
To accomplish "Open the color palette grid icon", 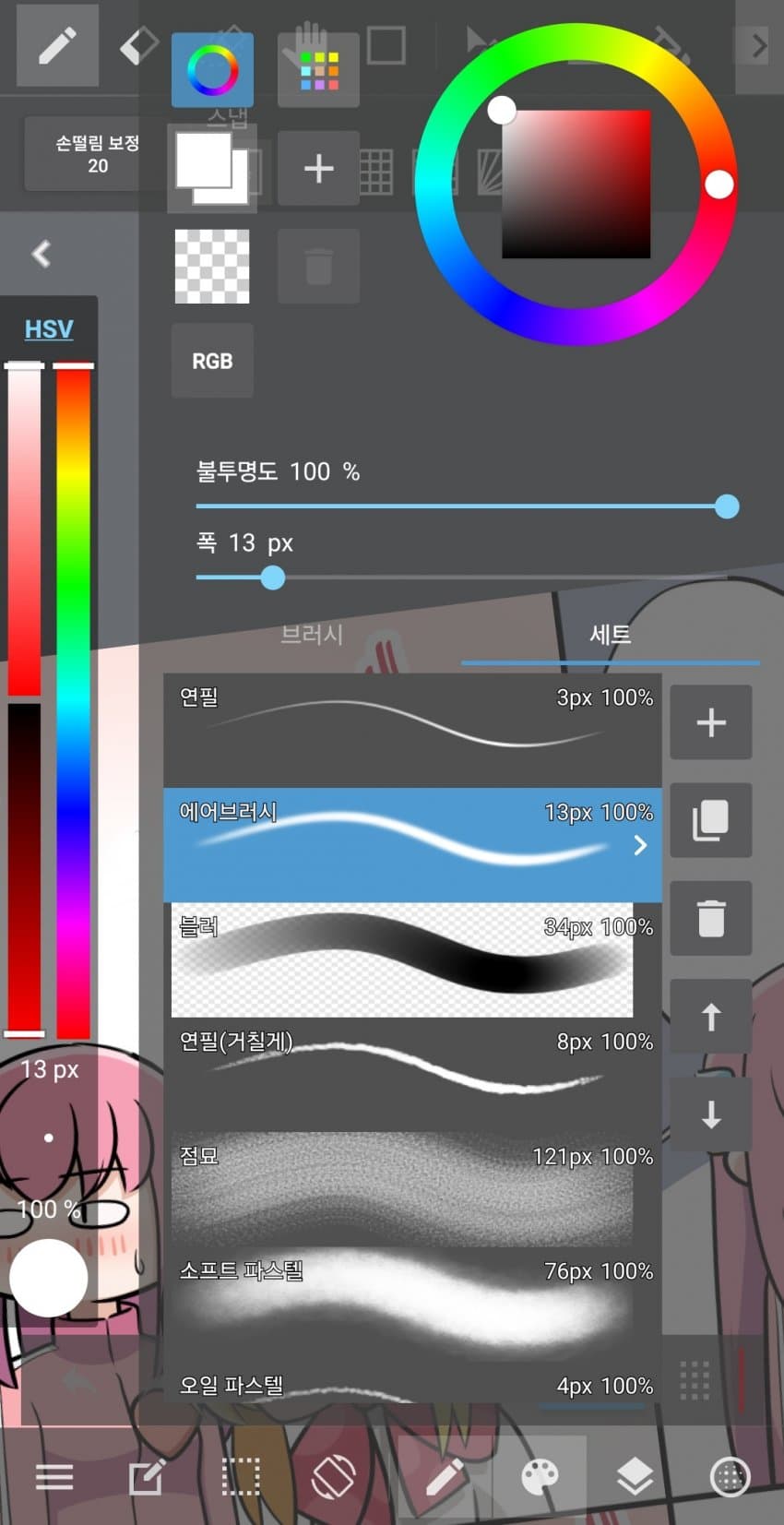I will tap(318, 70).
